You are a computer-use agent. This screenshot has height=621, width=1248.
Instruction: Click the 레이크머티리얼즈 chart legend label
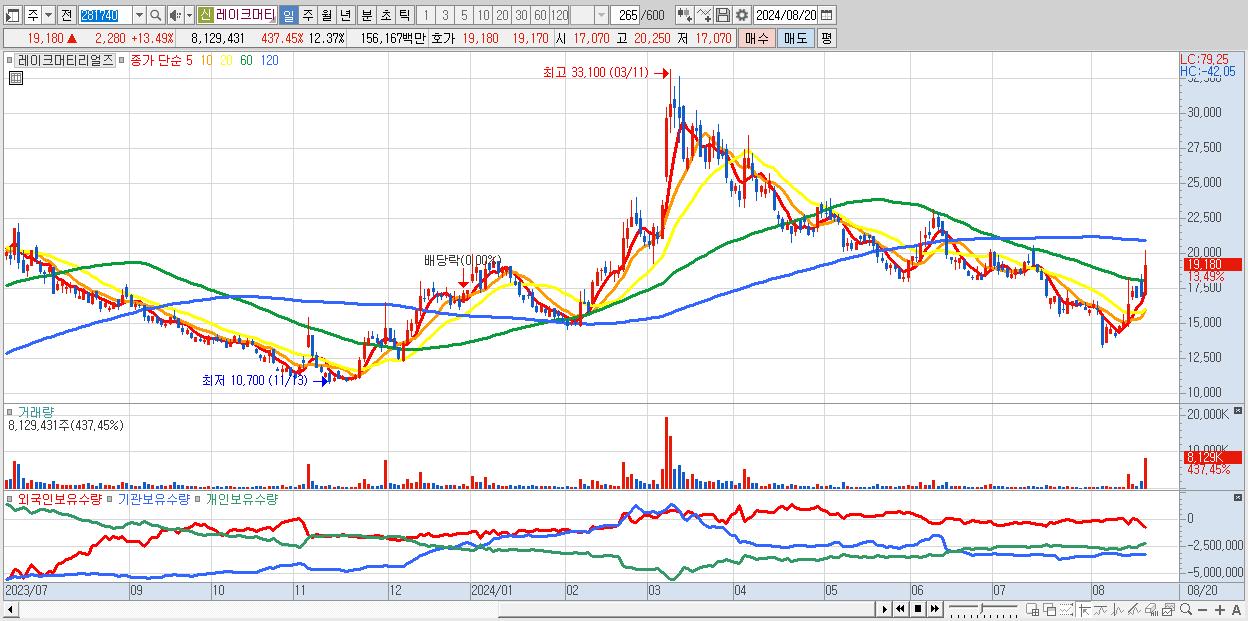pyautogui.click(x=66, y=60)
